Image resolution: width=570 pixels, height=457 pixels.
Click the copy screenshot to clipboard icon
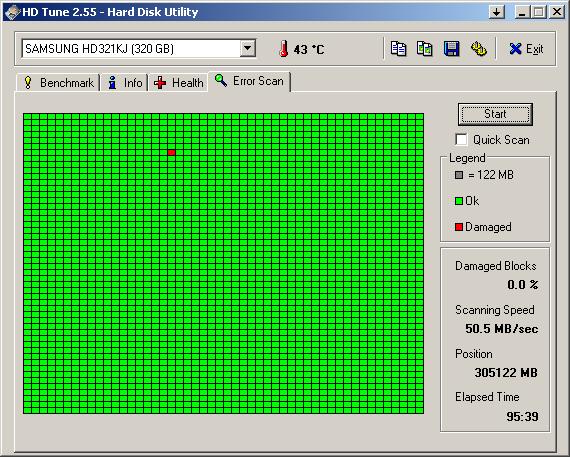click(425, 49)
